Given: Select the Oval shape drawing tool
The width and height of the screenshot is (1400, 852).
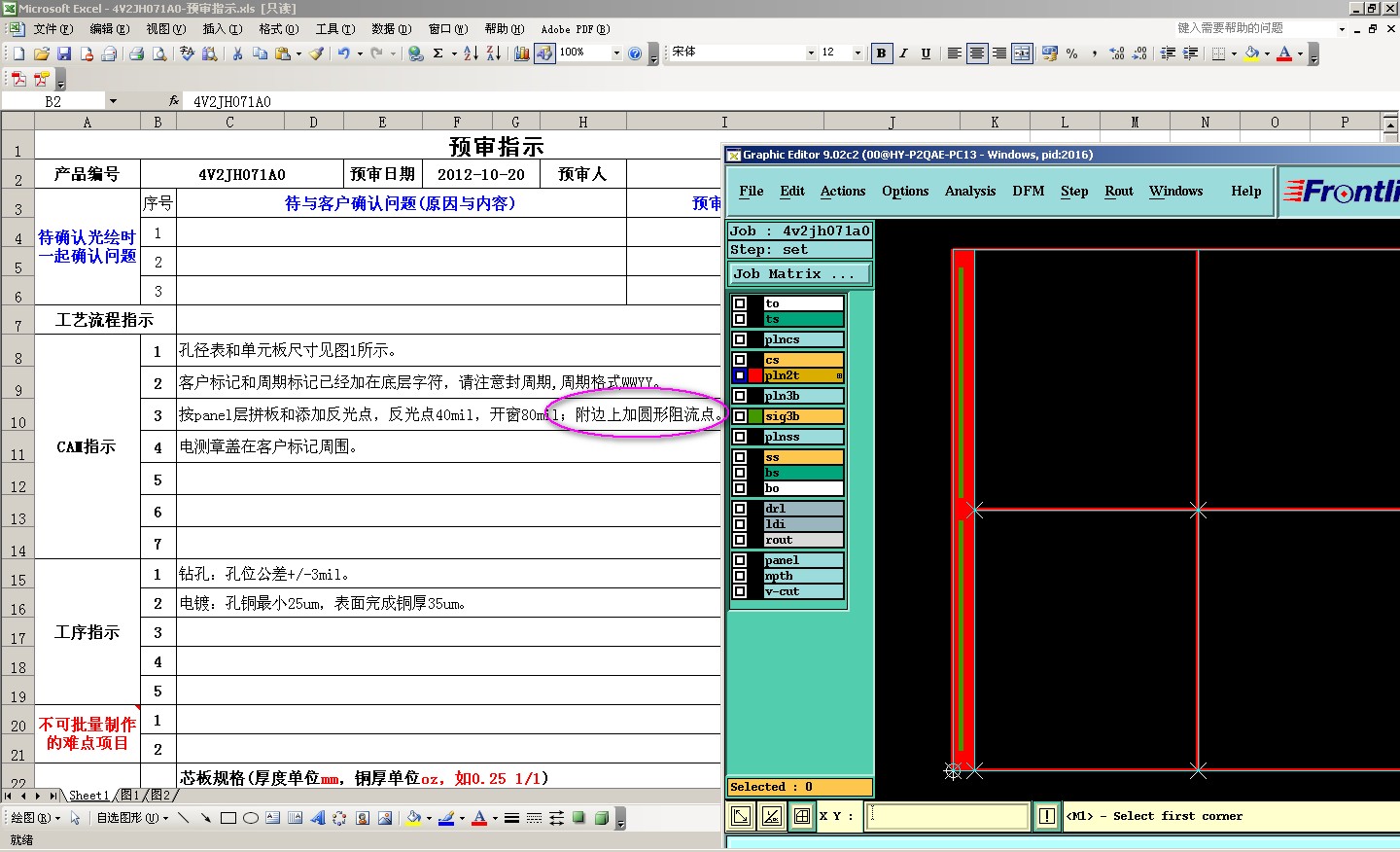Looking at the screenshot, I should pos(251,818).
